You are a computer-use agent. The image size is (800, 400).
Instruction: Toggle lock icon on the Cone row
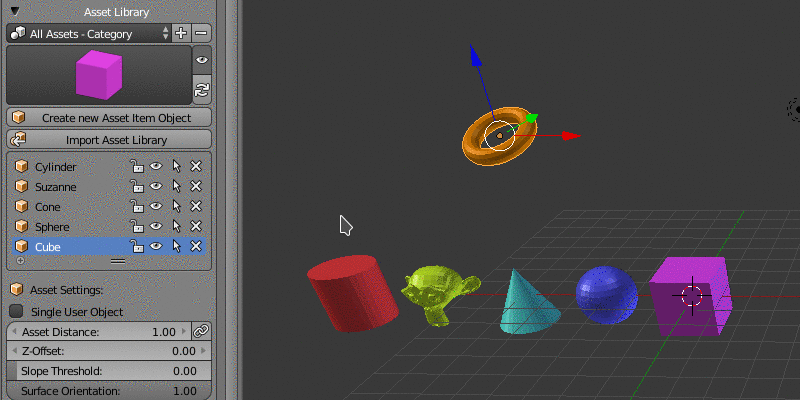(137, 206)
